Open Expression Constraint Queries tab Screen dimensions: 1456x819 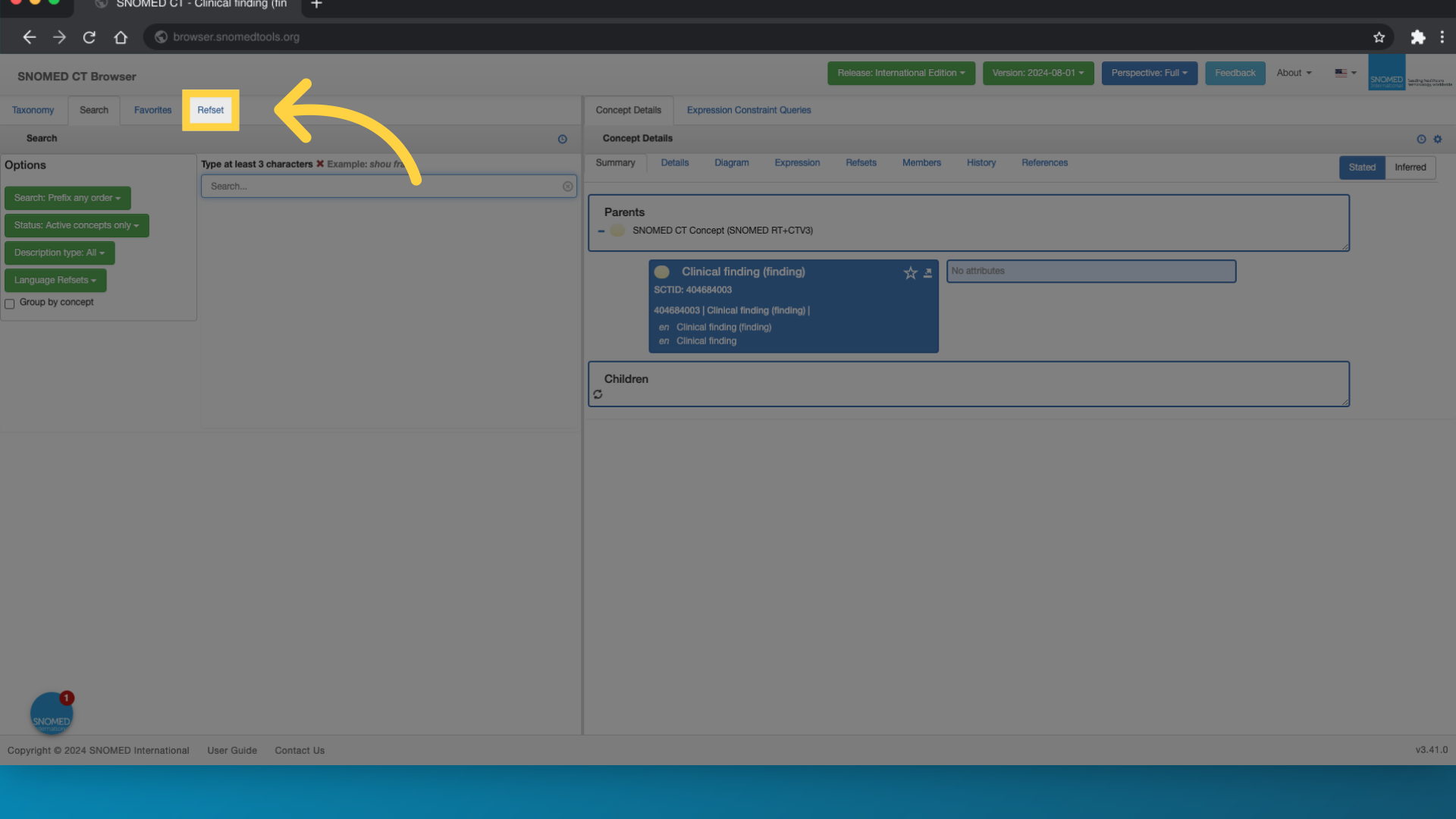tap(748, 111)
